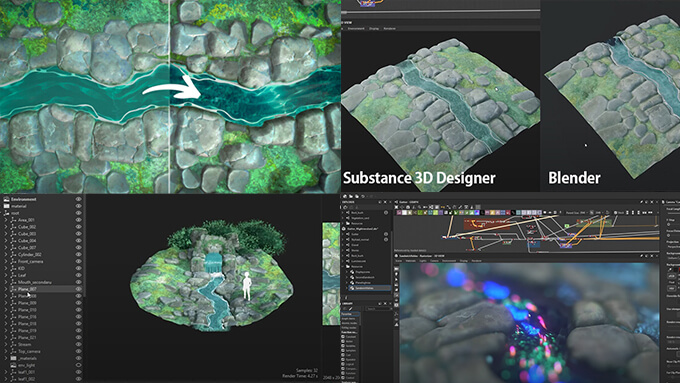
Task: Expand Plane_010 tree arrow
Action: click(x=6, y=310)
